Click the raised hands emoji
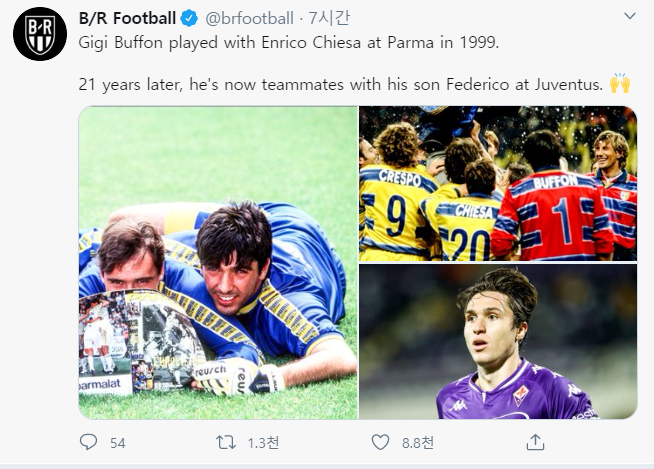Image resolution: width=654 pixels, height=469 pixels. pos(620,85)
